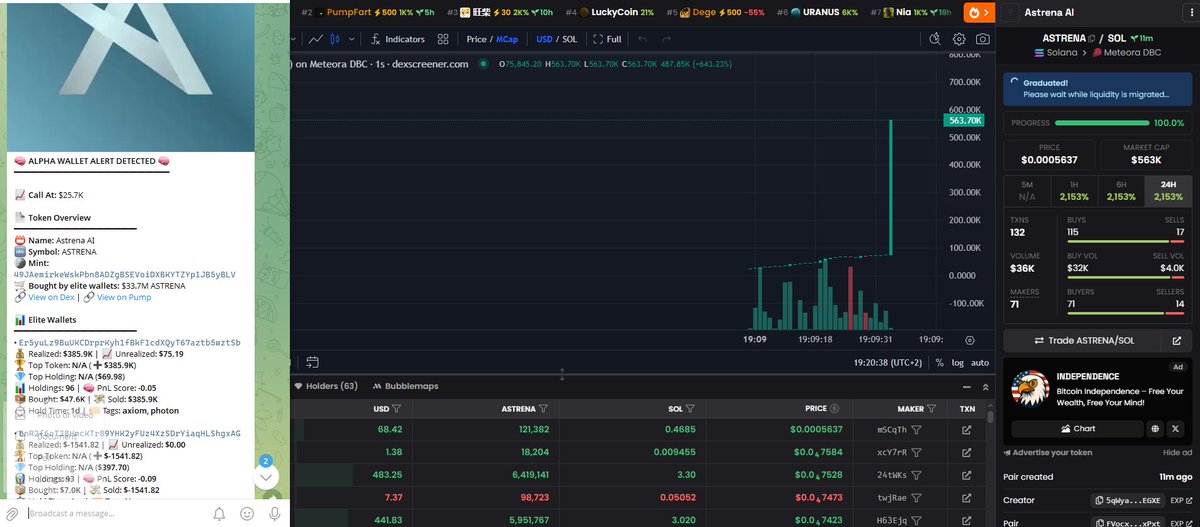Toggle log scale on chart
Screen dimensions: 1200x527
958,362
